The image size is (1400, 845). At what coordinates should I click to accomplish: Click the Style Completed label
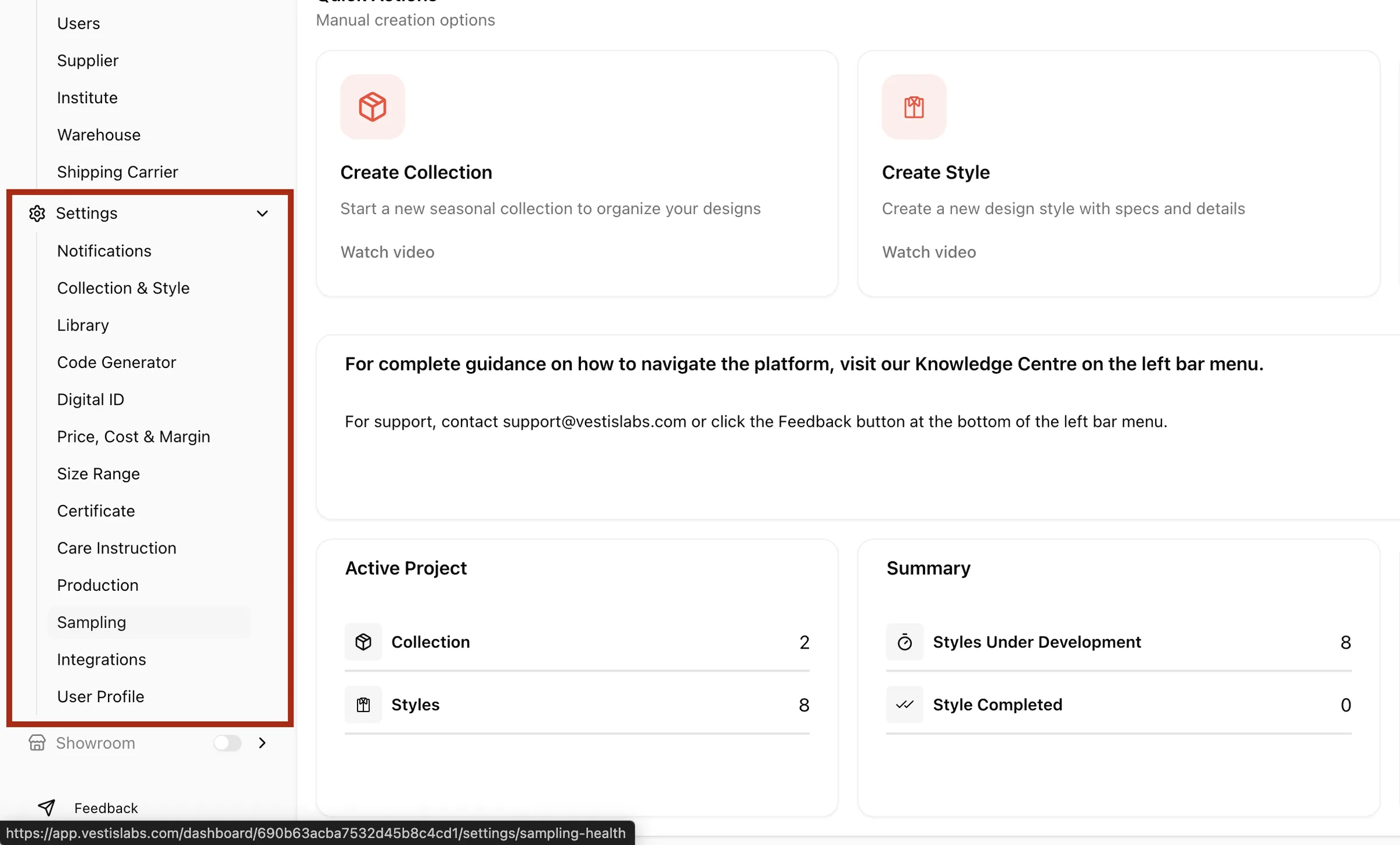click(998, 705)
